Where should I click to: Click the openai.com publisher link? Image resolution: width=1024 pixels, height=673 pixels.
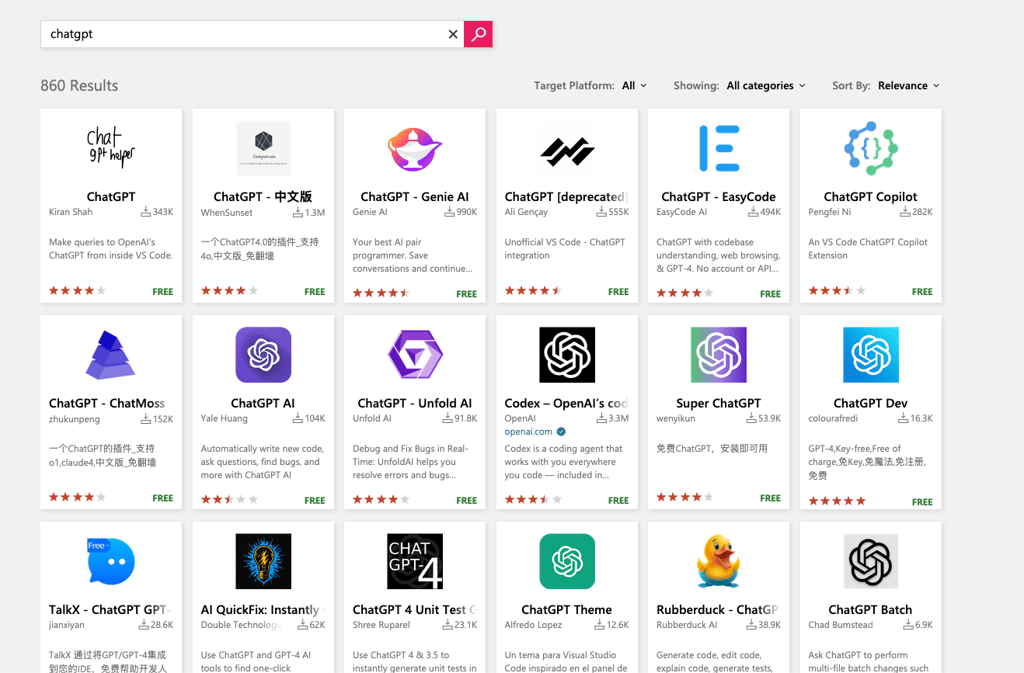click(x=528, y=431)
